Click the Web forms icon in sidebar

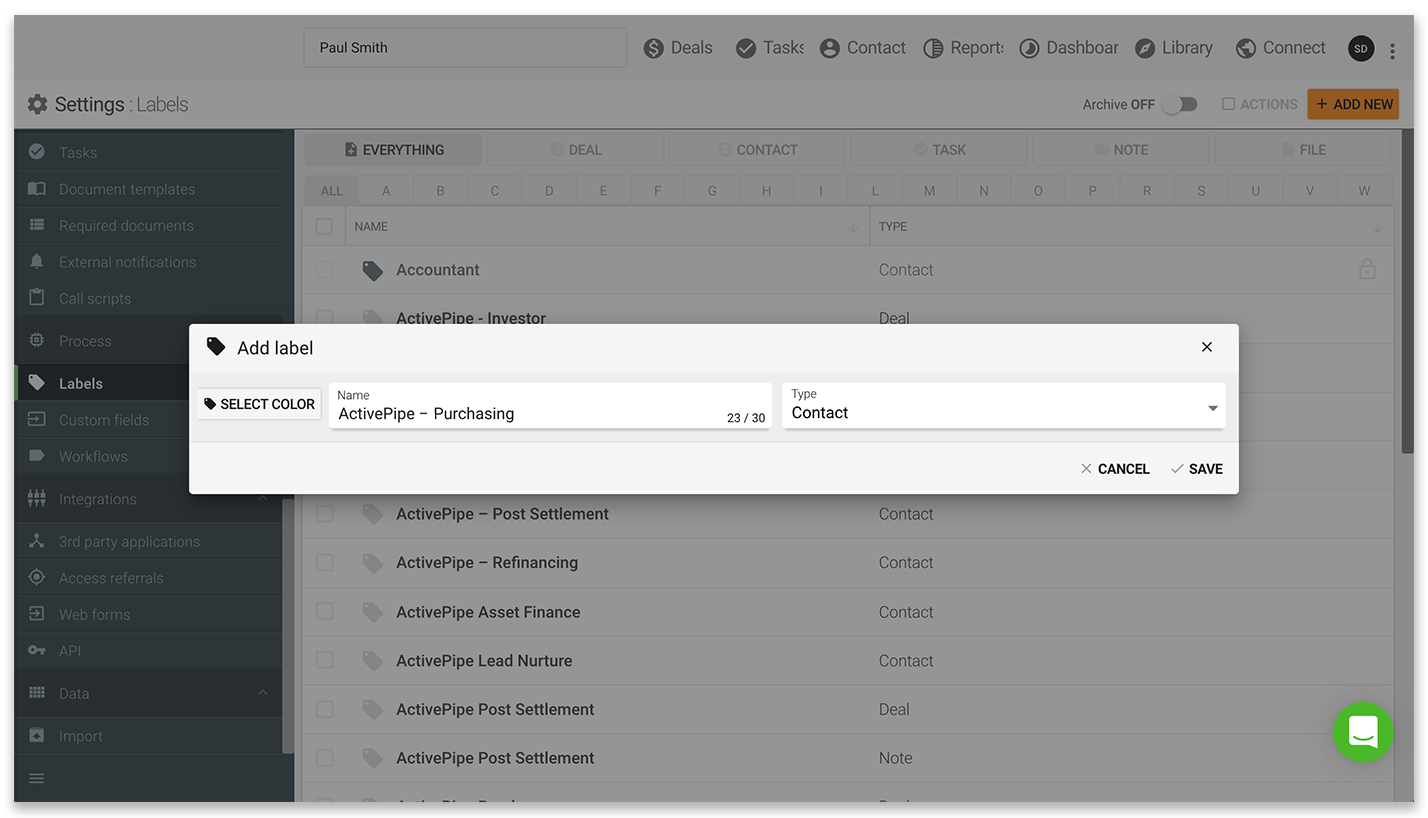tap(37, 614)
